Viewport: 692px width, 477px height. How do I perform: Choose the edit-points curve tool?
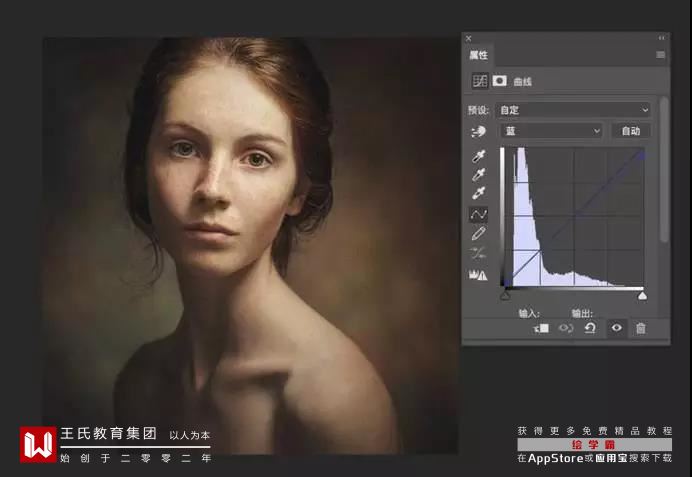(479, 214)
